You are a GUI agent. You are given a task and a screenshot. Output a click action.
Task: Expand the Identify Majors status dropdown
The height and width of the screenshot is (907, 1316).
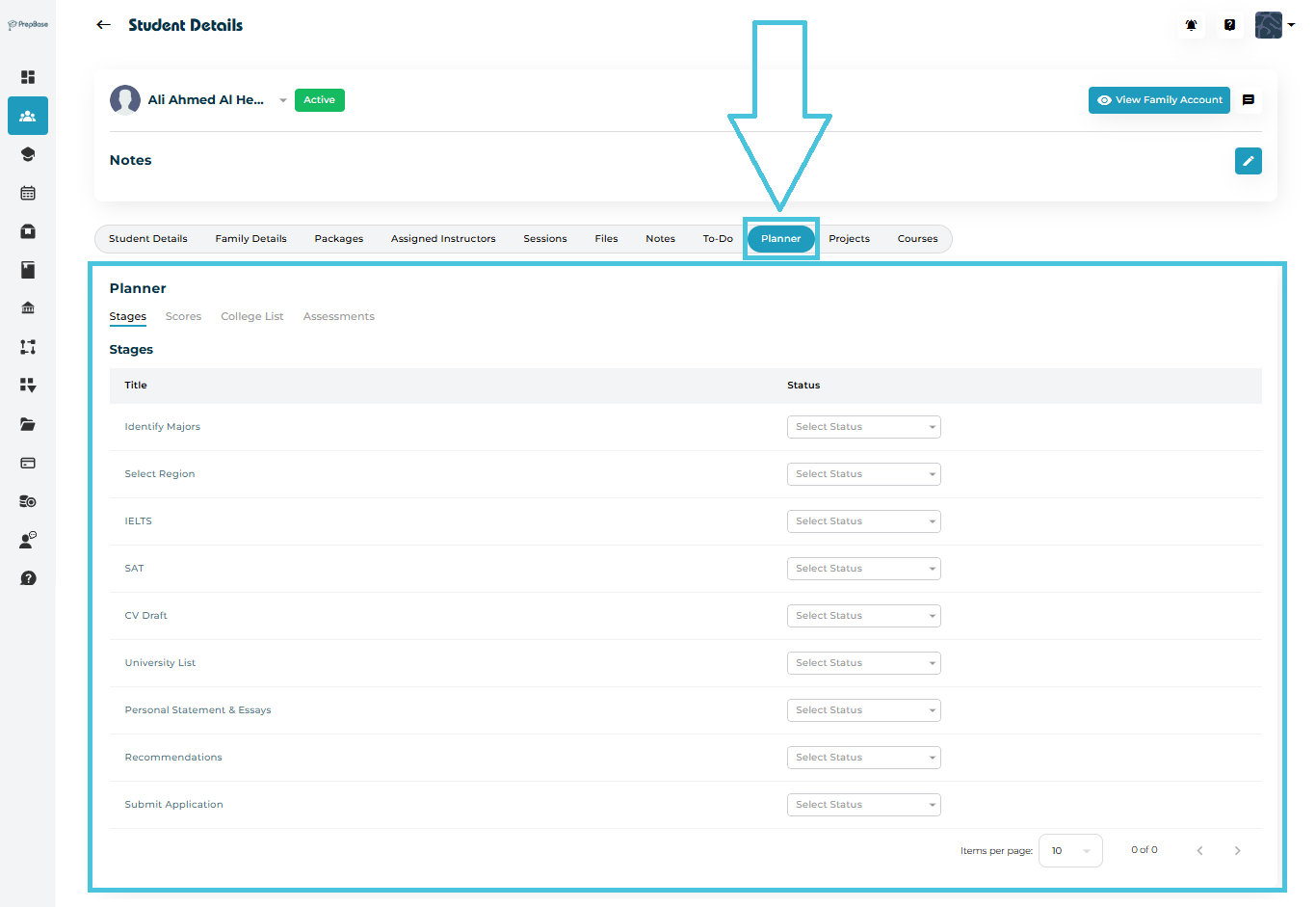pyautogui.click(x=863, y=427)
